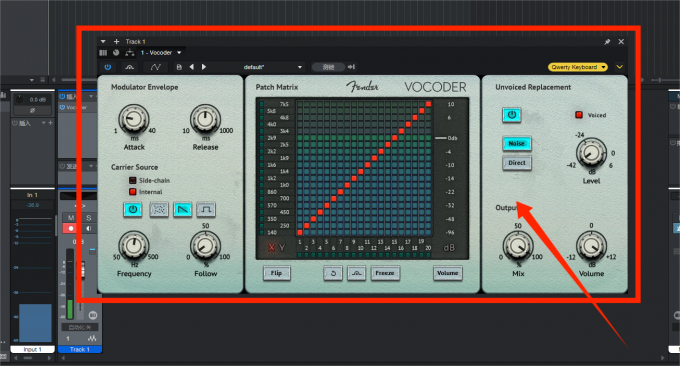680x366 pixels.
Task: Toggle the red record arm button in mixer
Action: point(71,228)
